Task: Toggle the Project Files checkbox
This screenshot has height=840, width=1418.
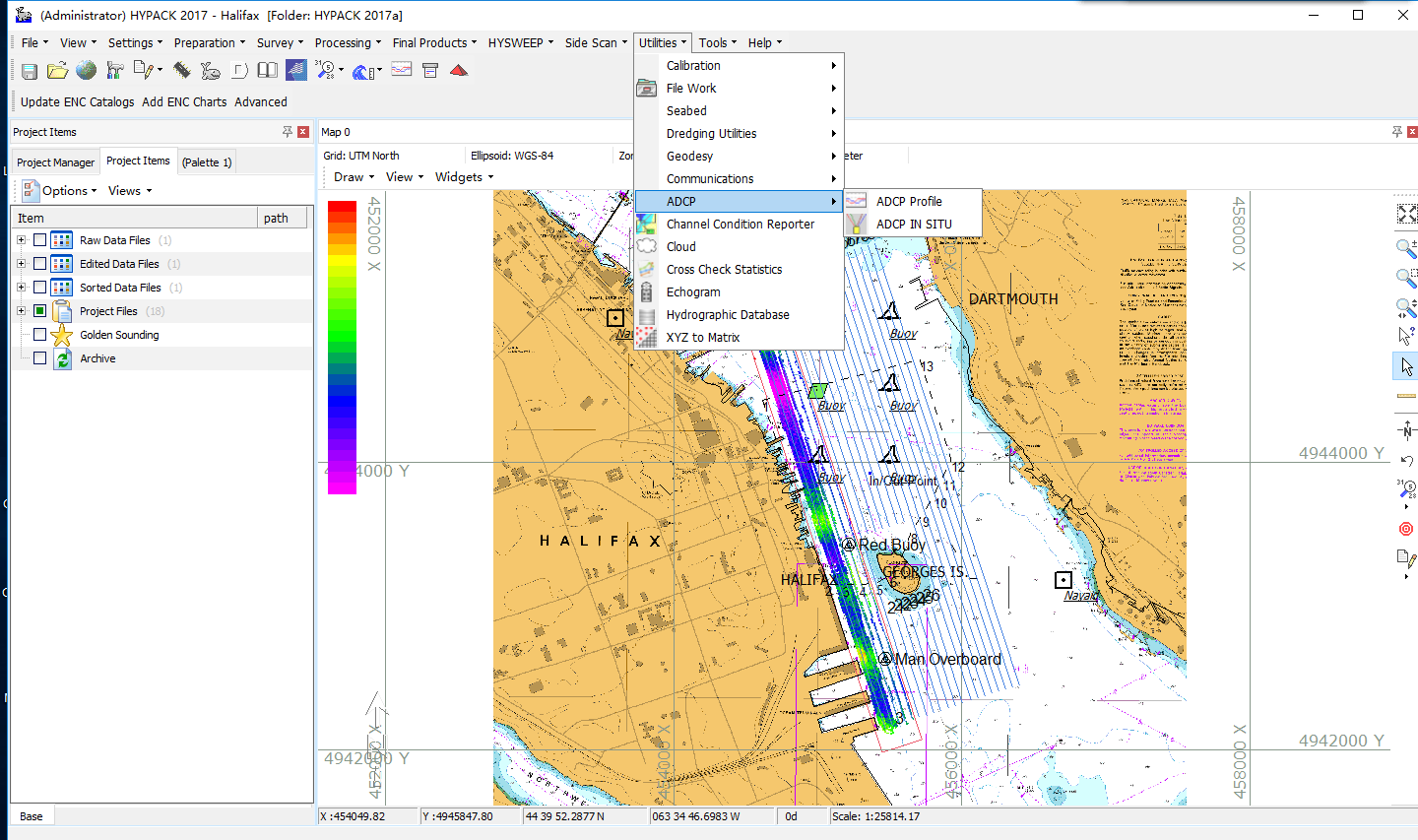Action: [x=39, y=311]
